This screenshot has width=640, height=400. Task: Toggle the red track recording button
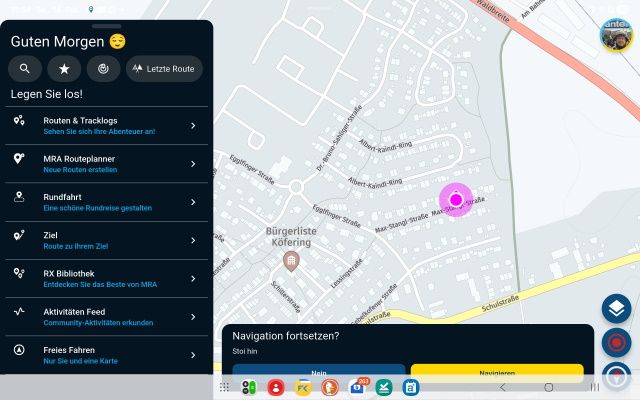pos(616,343)
